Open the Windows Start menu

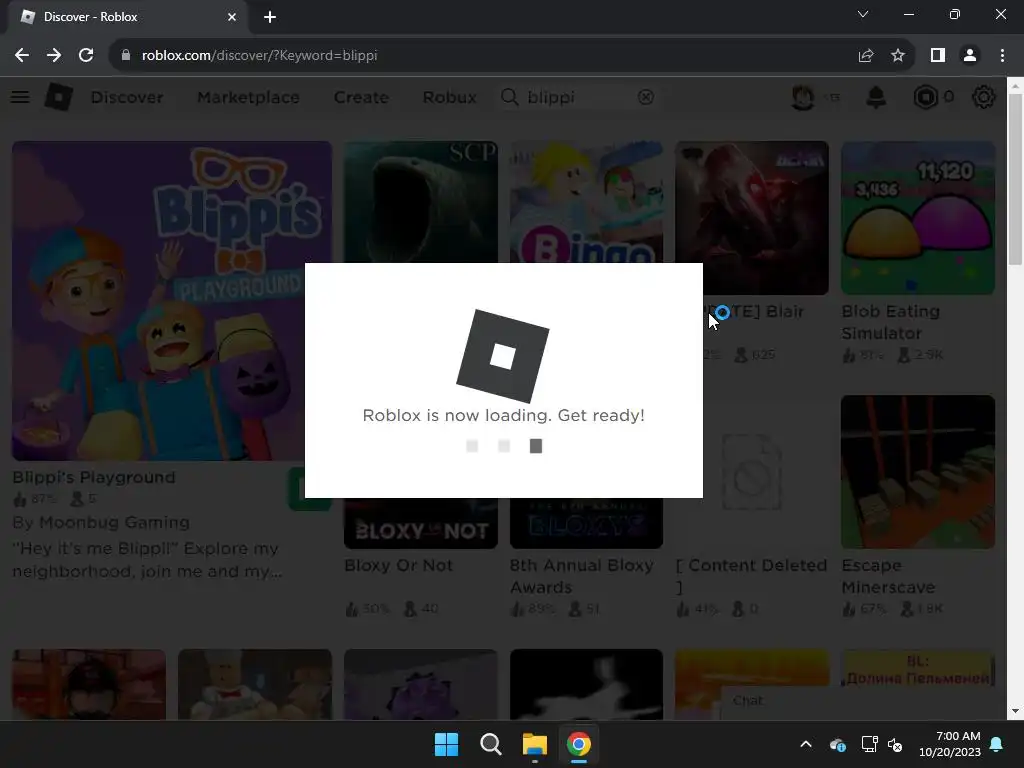[447, 744]
